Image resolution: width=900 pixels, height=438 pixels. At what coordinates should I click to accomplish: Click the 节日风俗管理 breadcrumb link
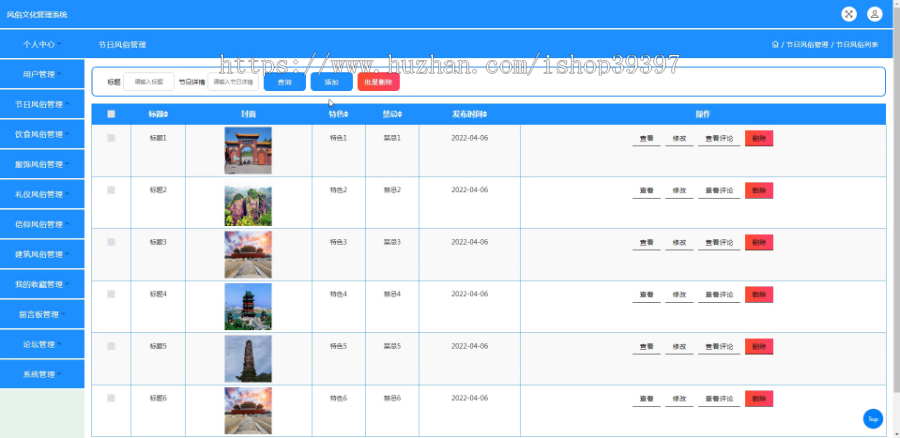[x=806, y=44]
